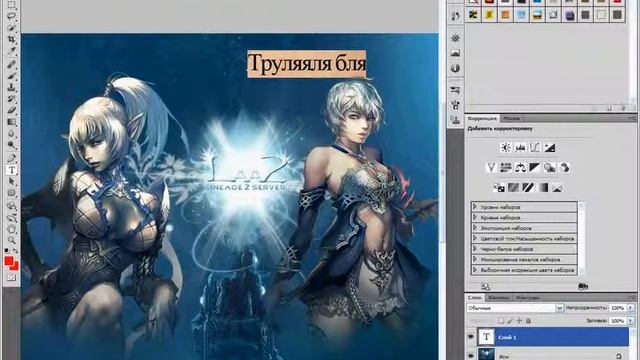Select the Eraser tool
The height and width of the screenshot is (360, 640).
point(11,111)
